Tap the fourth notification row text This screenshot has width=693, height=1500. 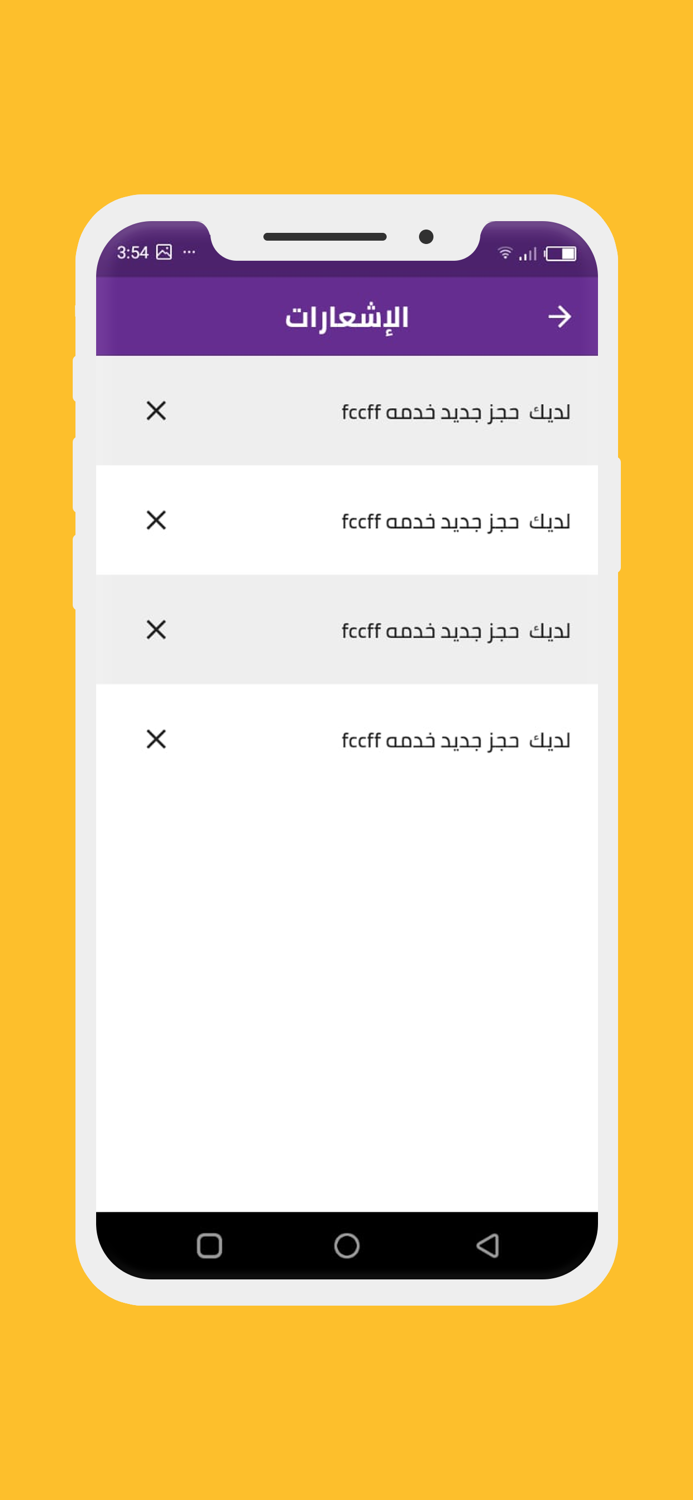pos(457,739)
